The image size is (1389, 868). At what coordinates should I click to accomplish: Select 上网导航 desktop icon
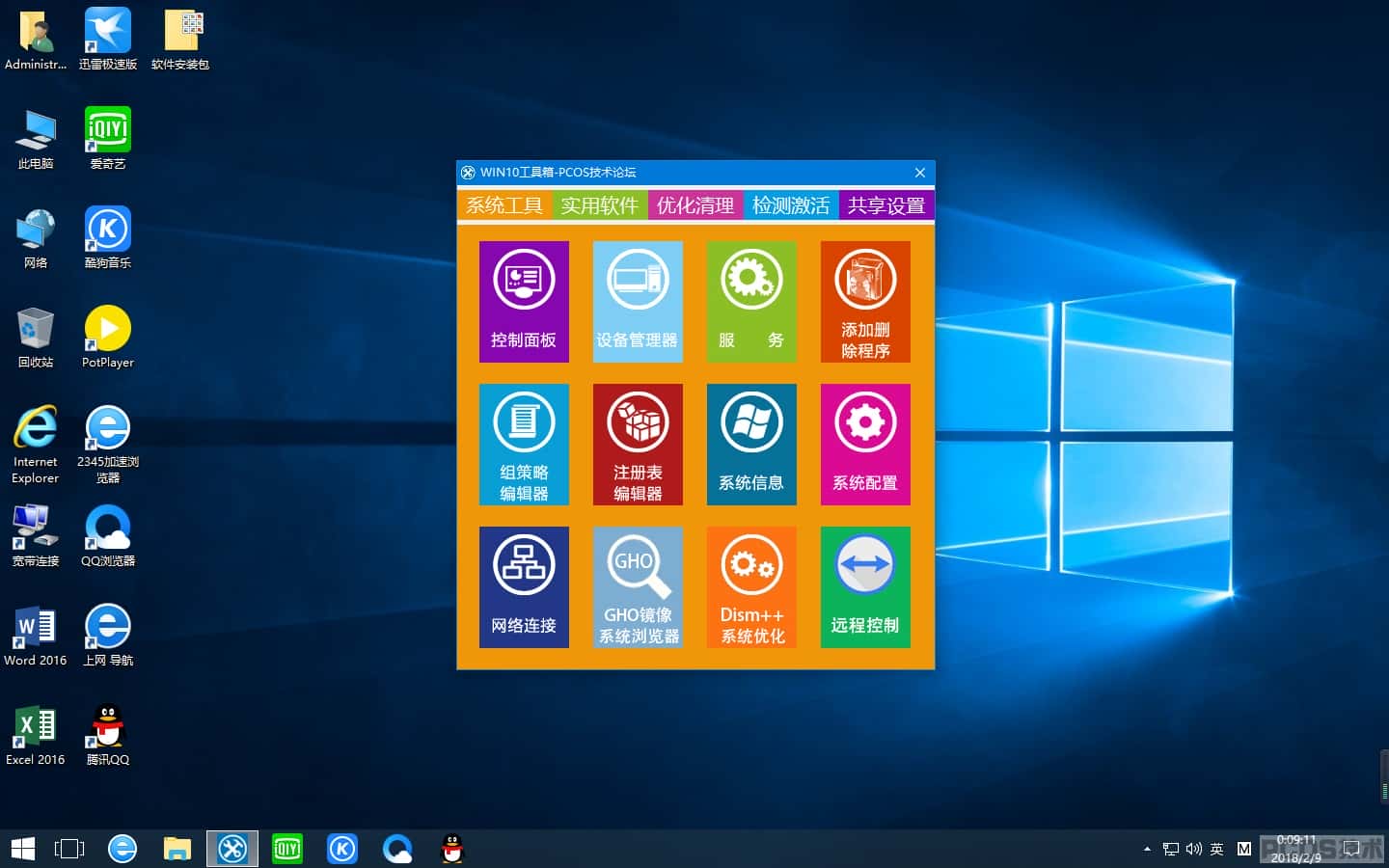[108, 635]
